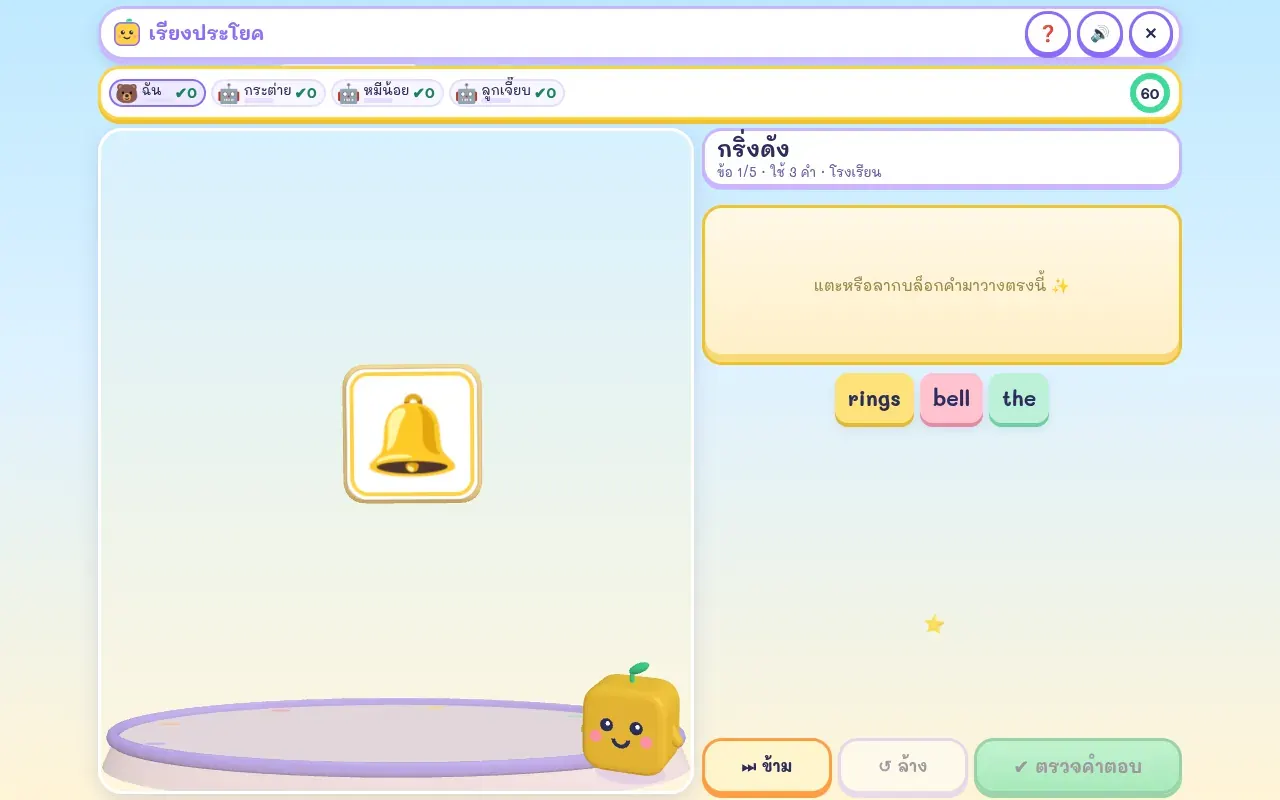This screenshot has height=800, width=1280.
Task: Select the robot player chip ลูกเจี๊ยบ
Action: click(506, 93)
